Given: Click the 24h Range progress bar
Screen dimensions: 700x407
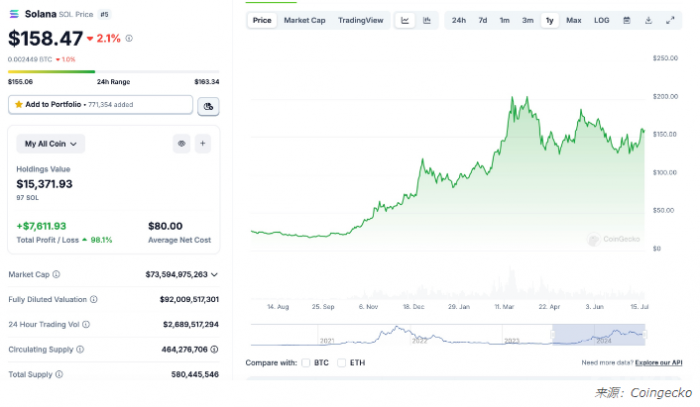Looking at the screenshot, I should click(113, 71).
